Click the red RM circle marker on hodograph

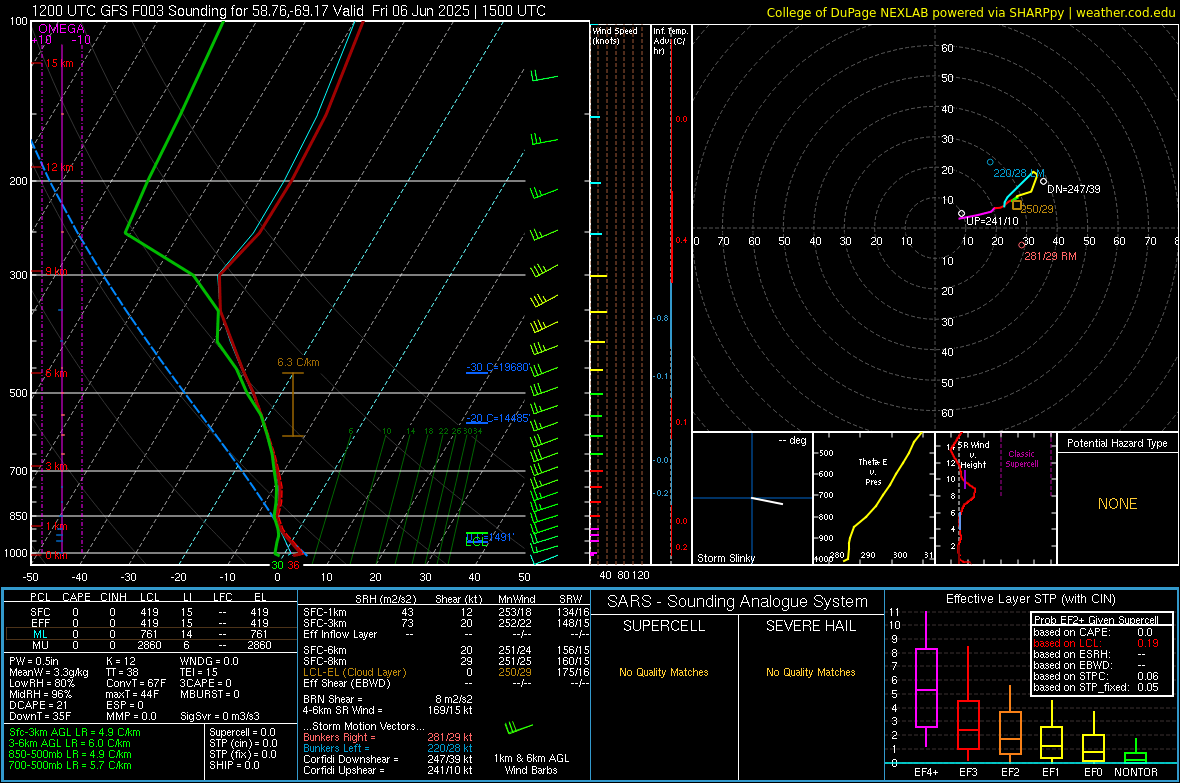tap(1021, 245)
